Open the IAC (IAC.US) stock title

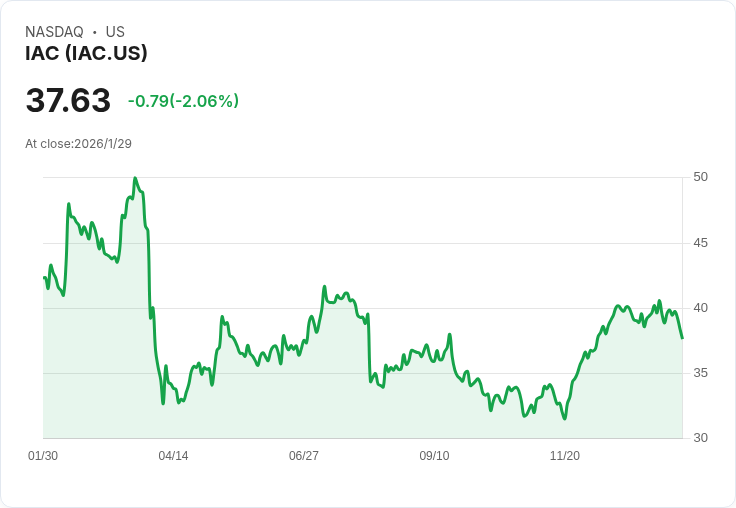[x=86, y=54]
